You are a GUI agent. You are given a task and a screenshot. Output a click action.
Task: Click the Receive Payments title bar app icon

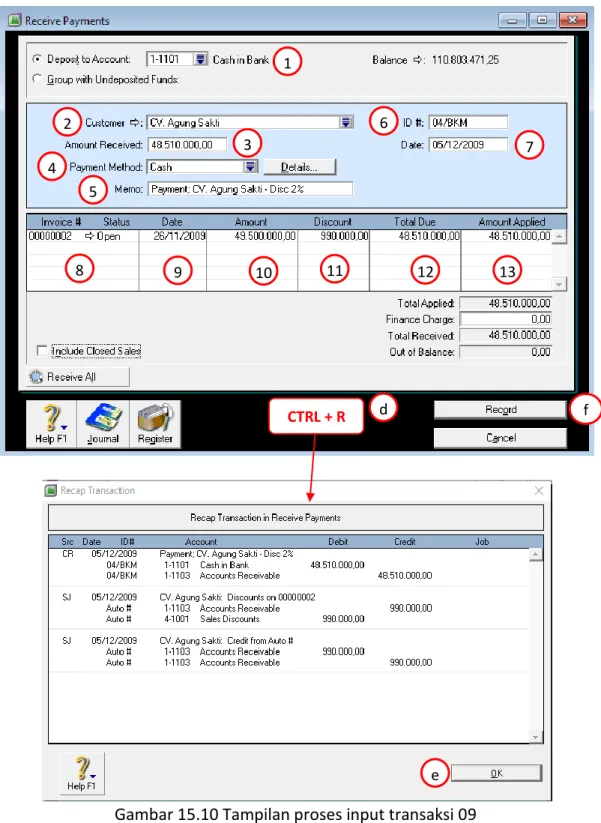tap(15, 20)
